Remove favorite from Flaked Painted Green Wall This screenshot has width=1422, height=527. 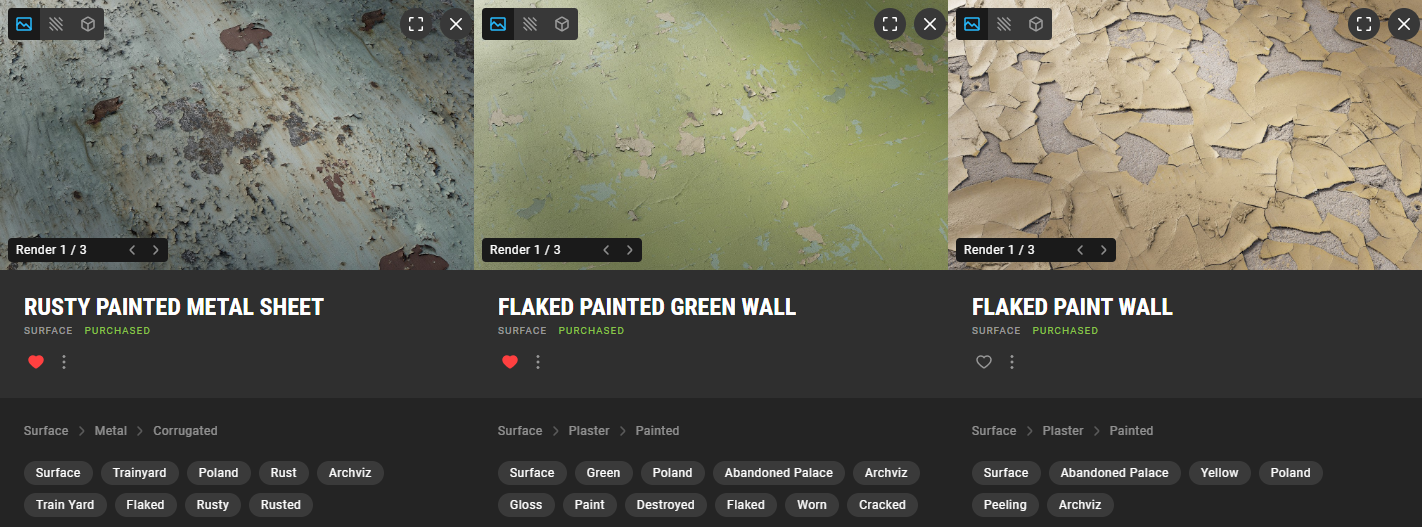pos(510,362)
